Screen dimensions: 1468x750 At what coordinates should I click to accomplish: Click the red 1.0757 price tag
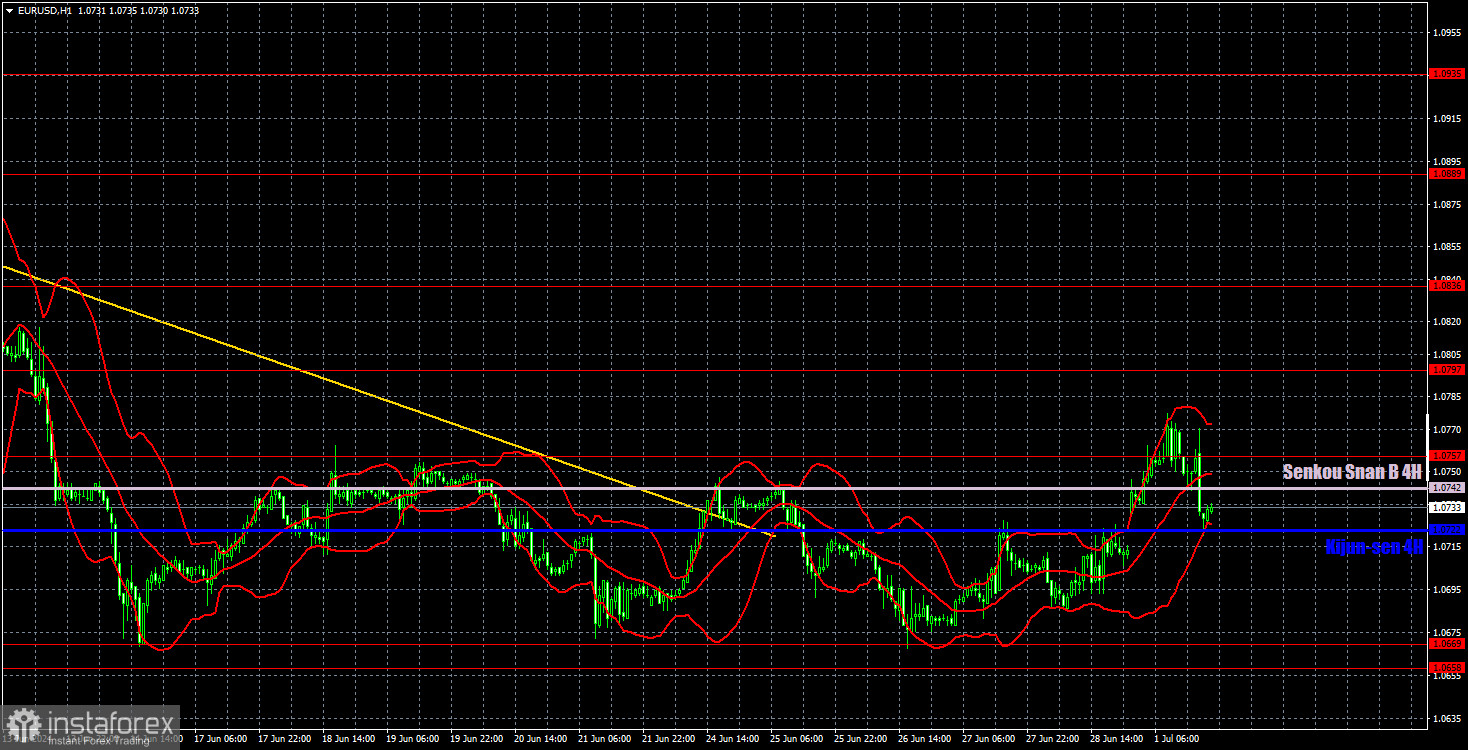1447,455
